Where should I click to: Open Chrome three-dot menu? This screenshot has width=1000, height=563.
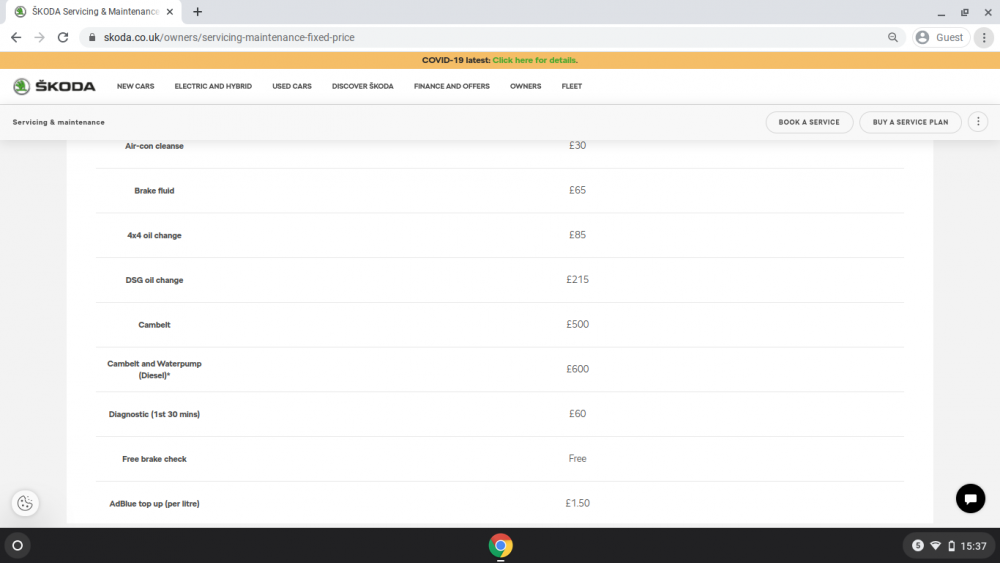click(984, 38)
